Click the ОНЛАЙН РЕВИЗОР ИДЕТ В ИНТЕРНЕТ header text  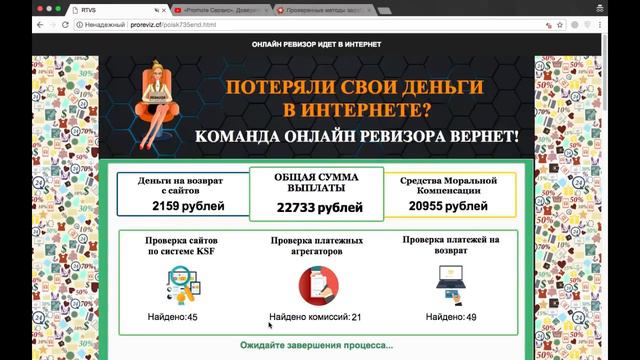316,44
